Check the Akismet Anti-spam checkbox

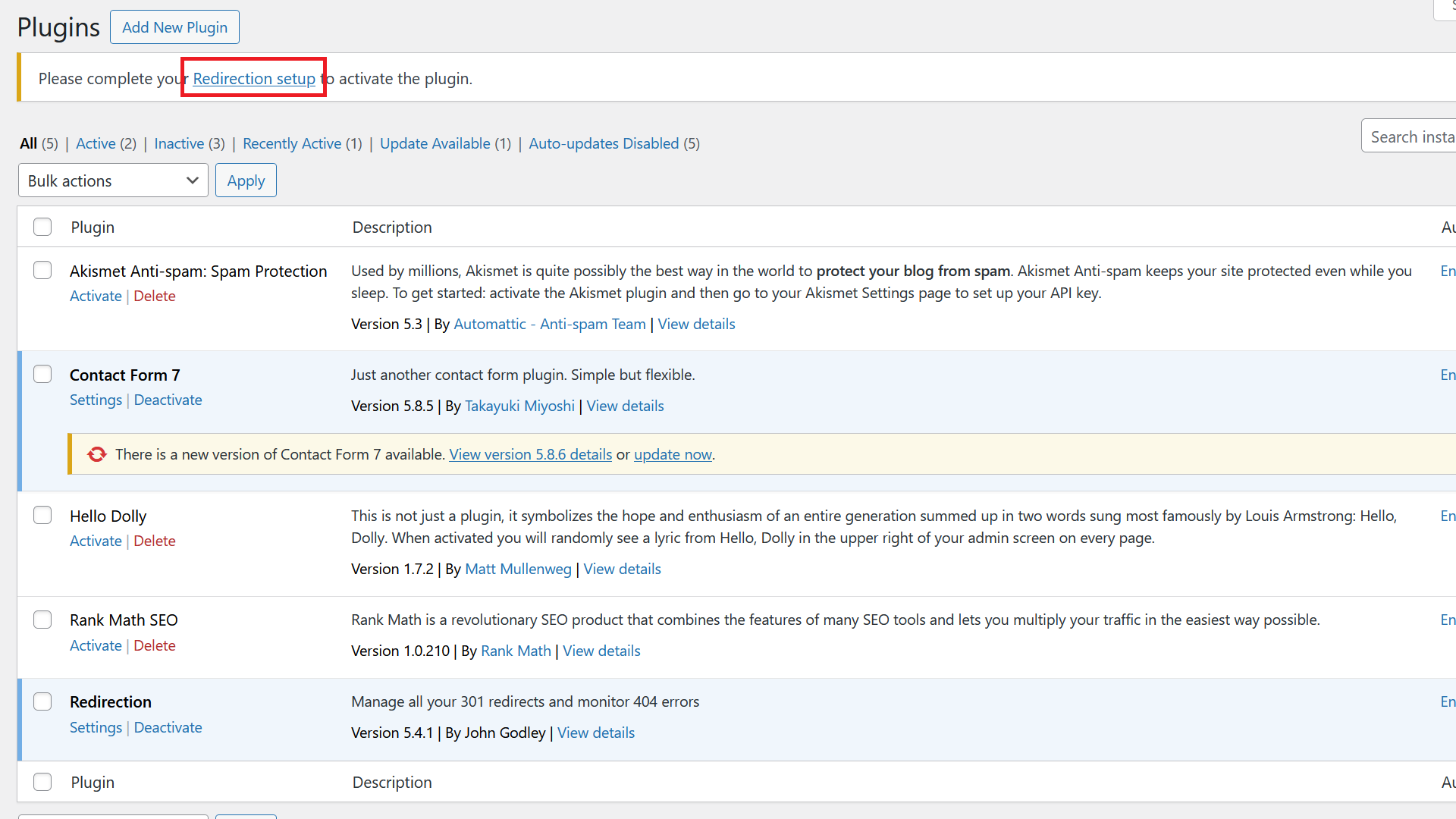tap(42, 269)
